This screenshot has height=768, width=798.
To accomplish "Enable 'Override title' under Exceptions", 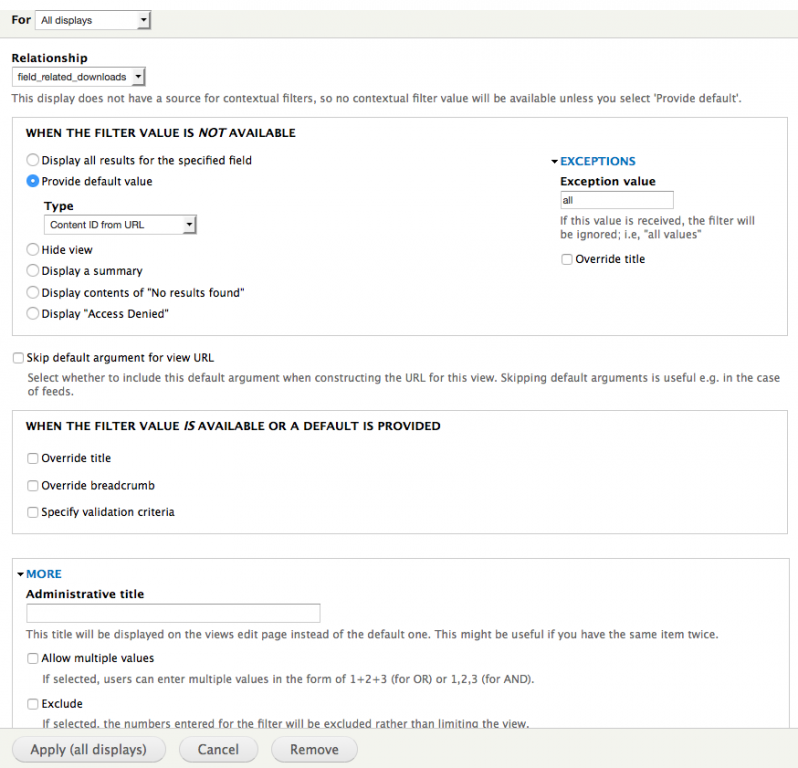I will point(567,259).
